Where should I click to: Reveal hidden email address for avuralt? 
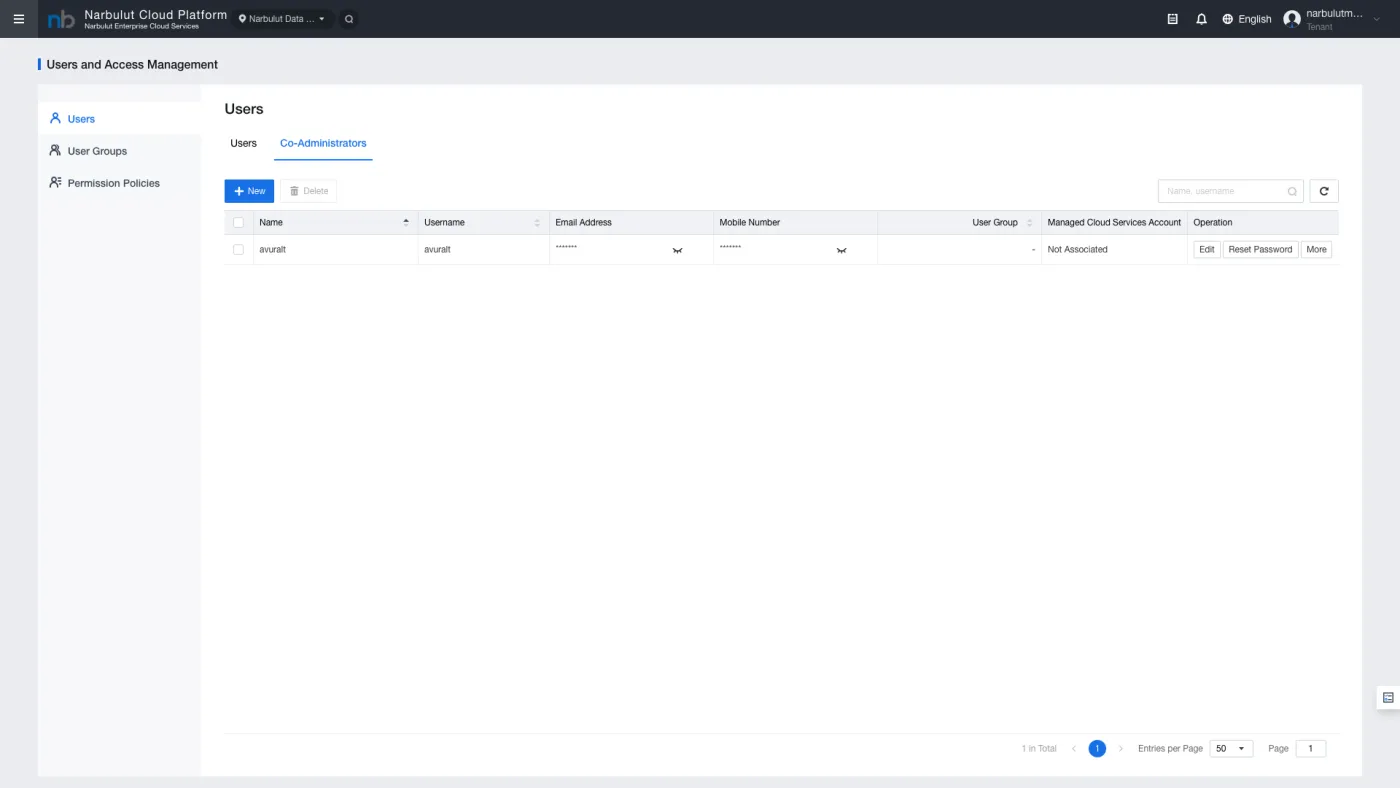(x=677, y=250)
